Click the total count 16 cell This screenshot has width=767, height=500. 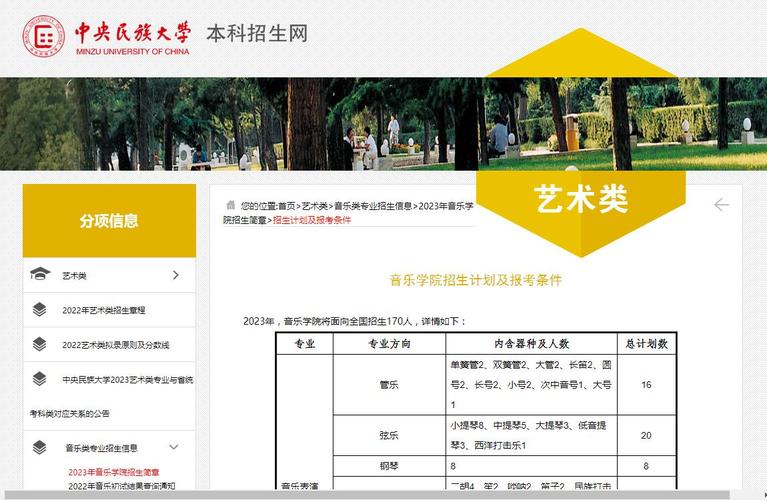click(x=647, y=385)
